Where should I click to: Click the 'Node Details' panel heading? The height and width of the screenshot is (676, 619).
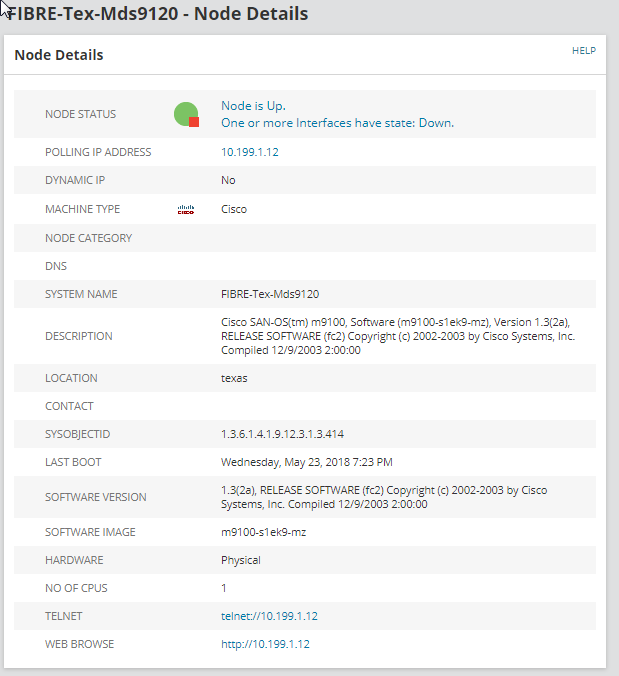click(x=59, y=55)
